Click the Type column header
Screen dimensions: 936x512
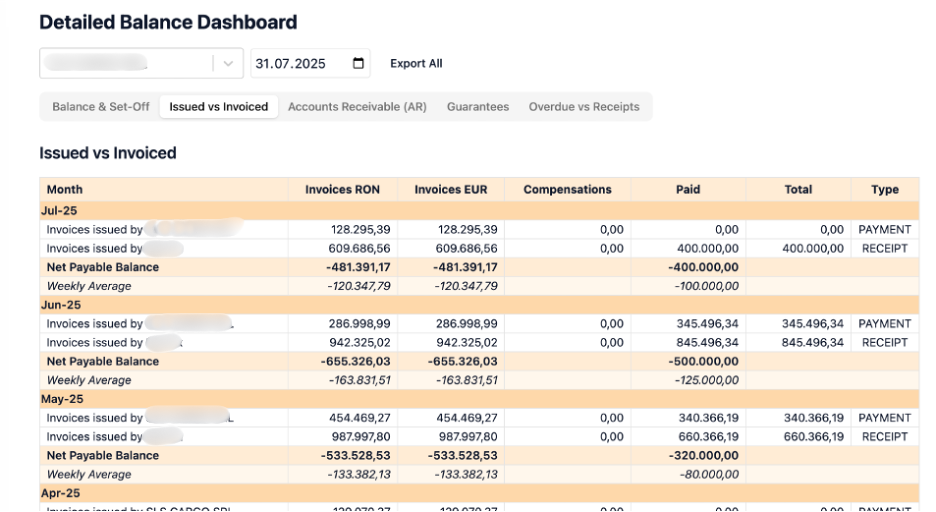(x=885, y=189)
